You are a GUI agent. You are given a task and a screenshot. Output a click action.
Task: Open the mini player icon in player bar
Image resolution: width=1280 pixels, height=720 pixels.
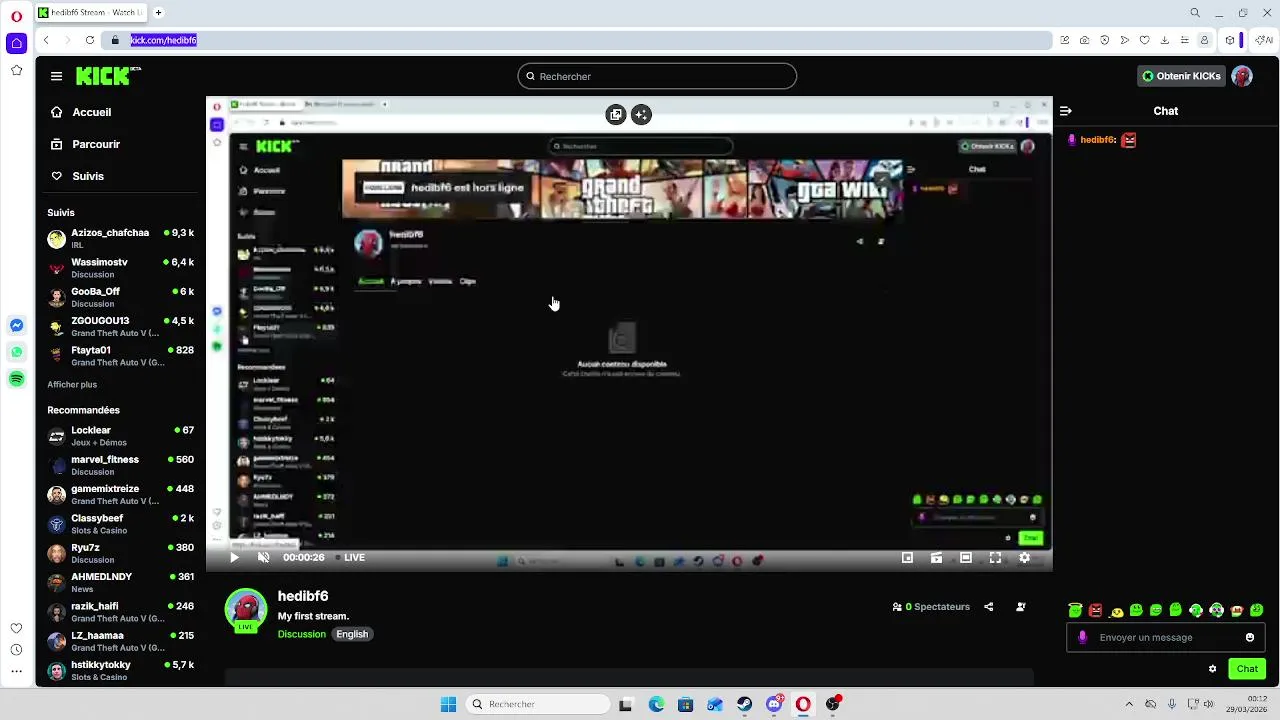pos(907,558)
